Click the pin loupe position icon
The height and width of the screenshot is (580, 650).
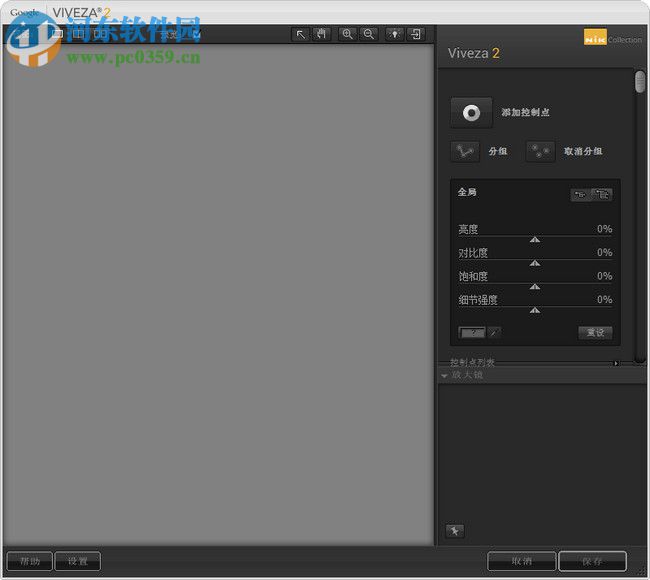455,531
